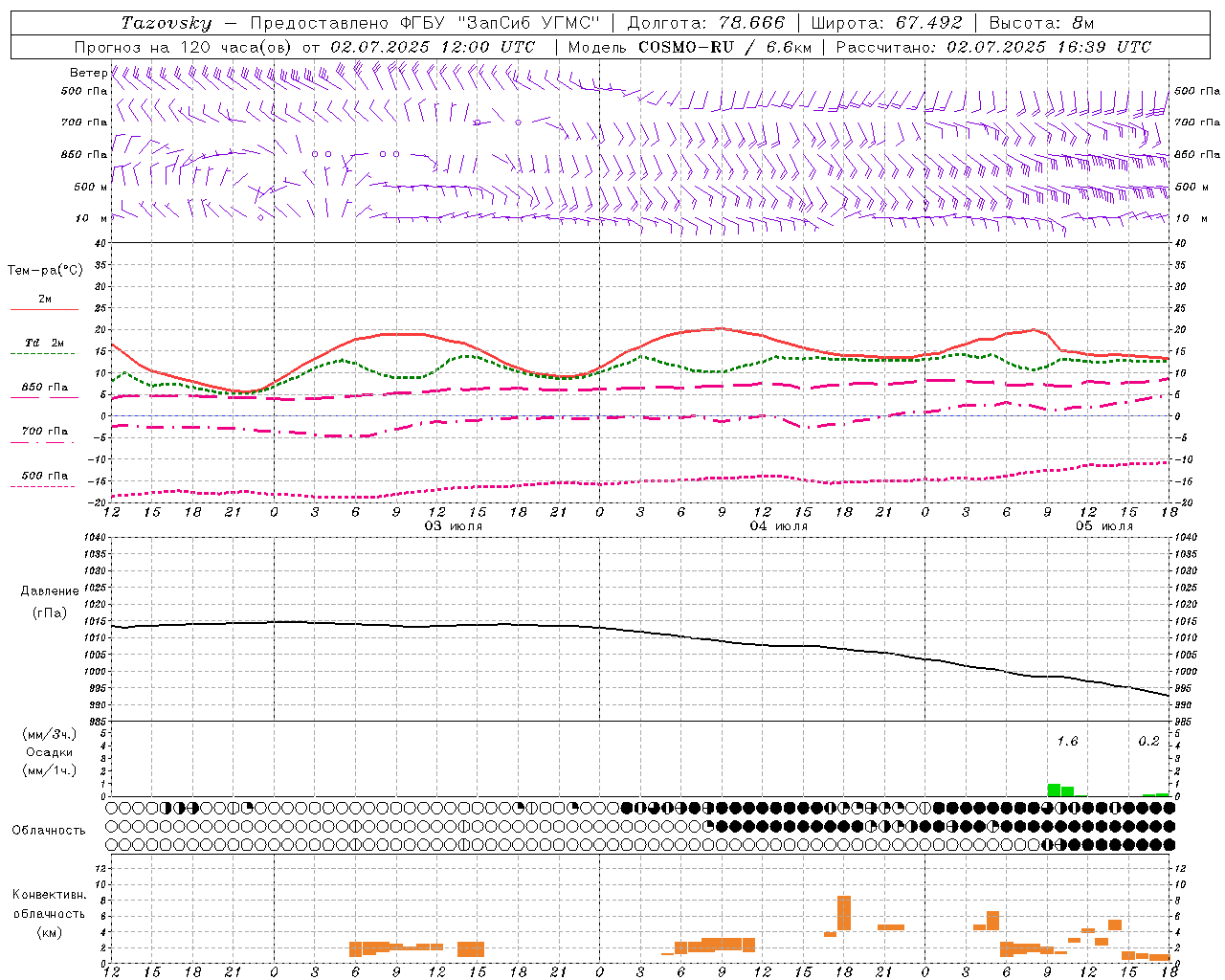This screenshot has width=1225, height=980.
Task: Click the Широта: 67.492 latitude value
Action: coord(886,23)
